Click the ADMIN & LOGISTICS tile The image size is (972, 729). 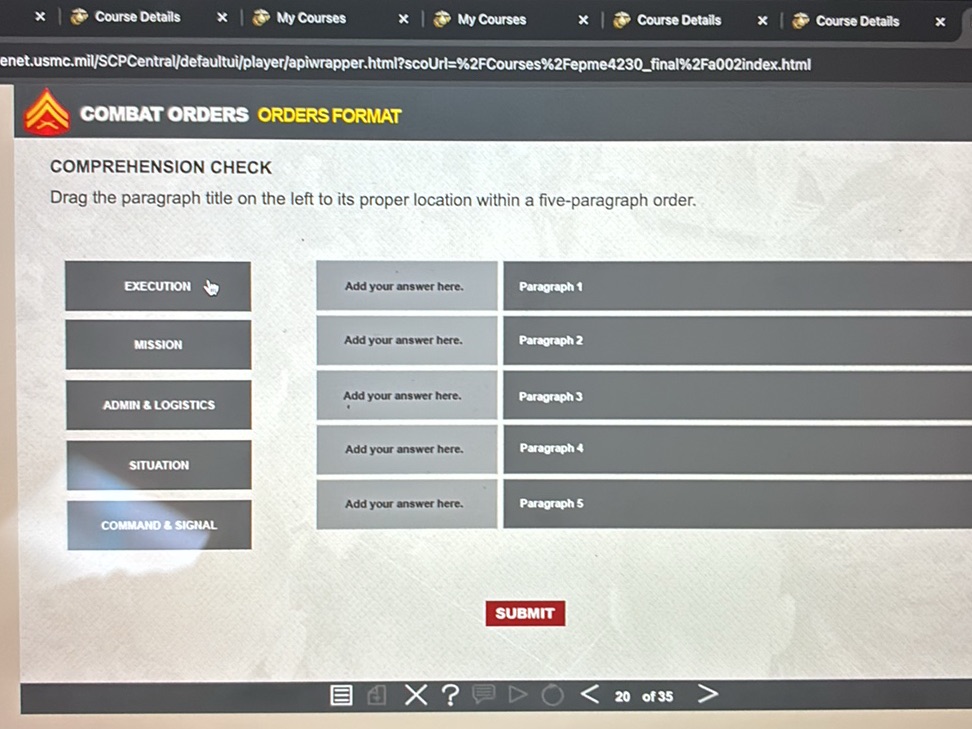[158, 405]
